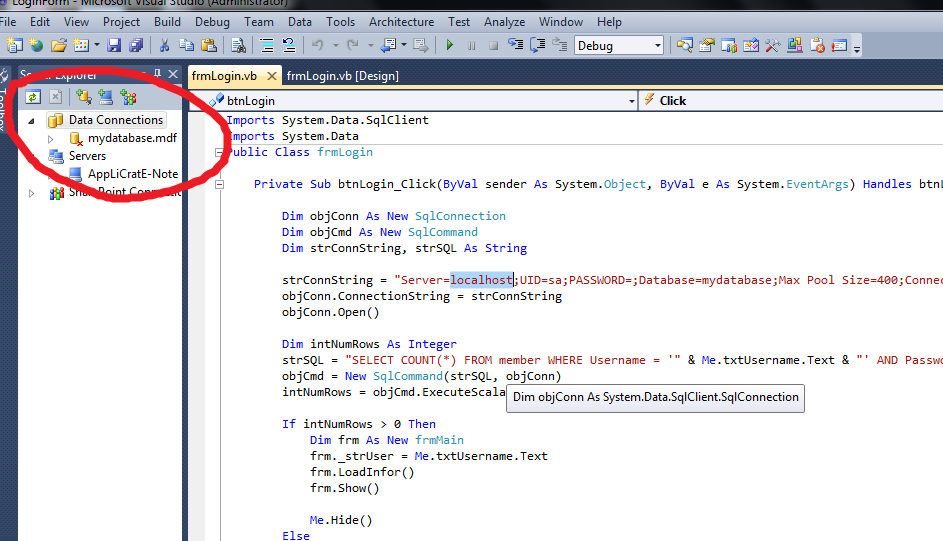Click Connect to Server in Server Explorer
Viewport: 943px width, 541px height.
click(105, 97)
